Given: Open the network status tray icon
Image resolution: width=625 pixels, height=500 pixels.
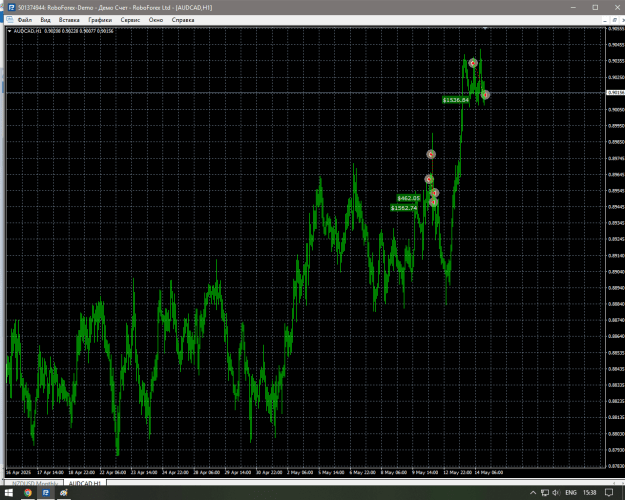Looking at the screenshot, I should (x=545, y=493).
